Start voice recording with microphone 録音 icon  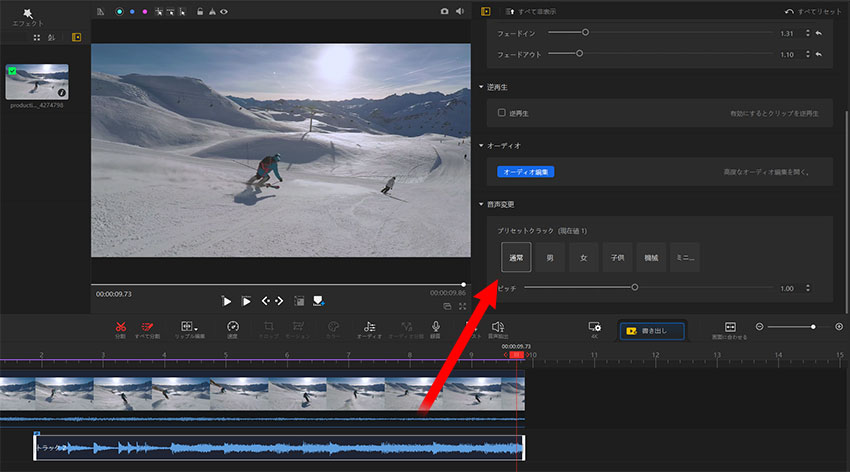(x=435, y=329)
